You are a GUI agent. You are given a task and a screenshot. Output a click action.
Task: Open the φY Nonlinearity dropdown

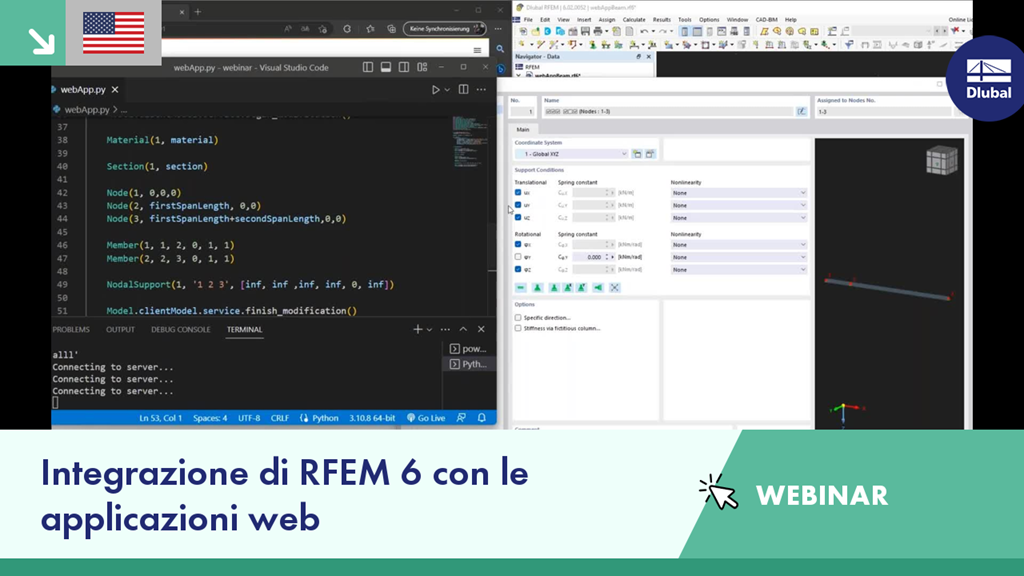[x=739, y=257]
